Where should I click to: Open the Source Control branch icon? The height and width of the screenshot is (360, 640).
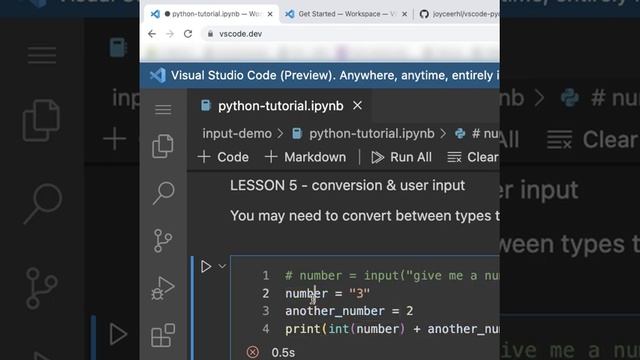[163, 240]
